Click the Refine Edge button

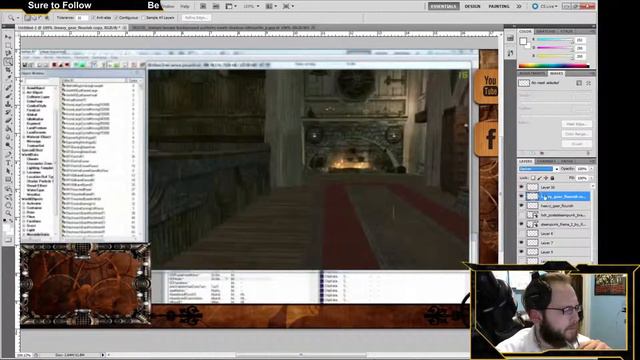click(x=196, y=18)
